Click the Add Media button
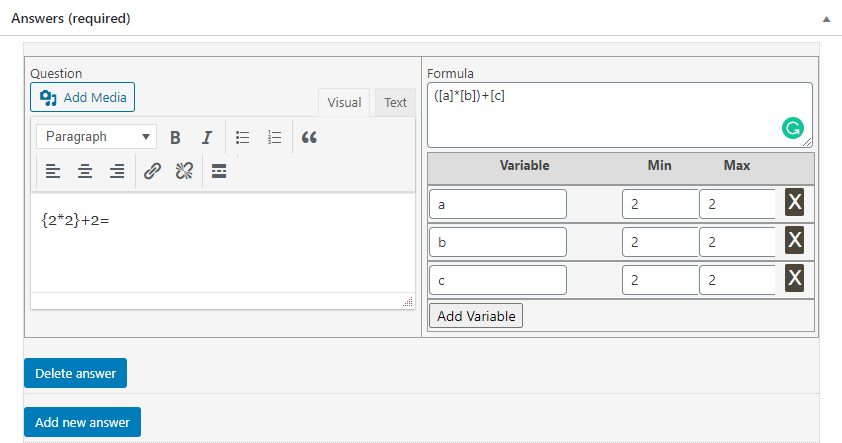Image resolution: width=842 pixels, height=443 pixels. pyautogui.click(x=83, y=97)
